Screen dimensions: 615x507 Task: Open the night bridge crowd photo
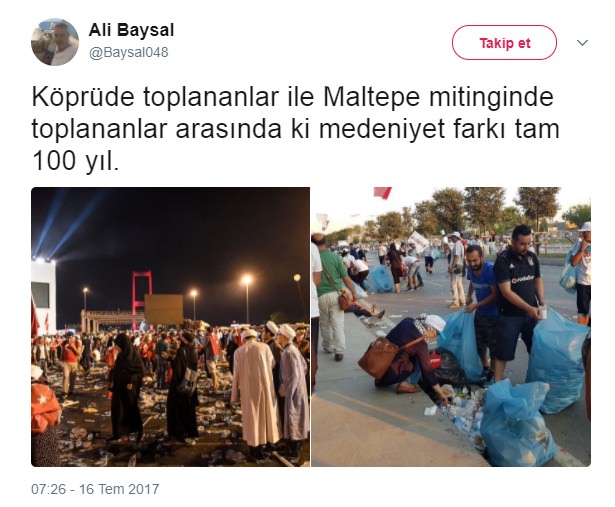171,327
